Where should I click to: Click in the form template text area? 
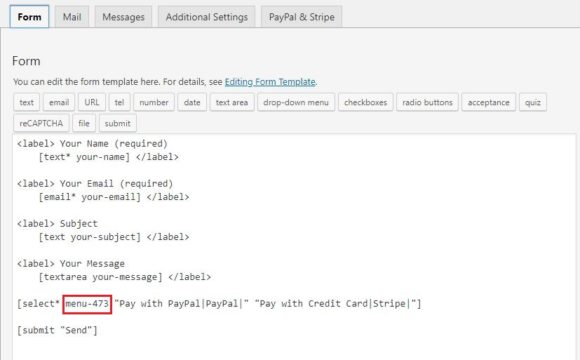[x=294, y=247]
